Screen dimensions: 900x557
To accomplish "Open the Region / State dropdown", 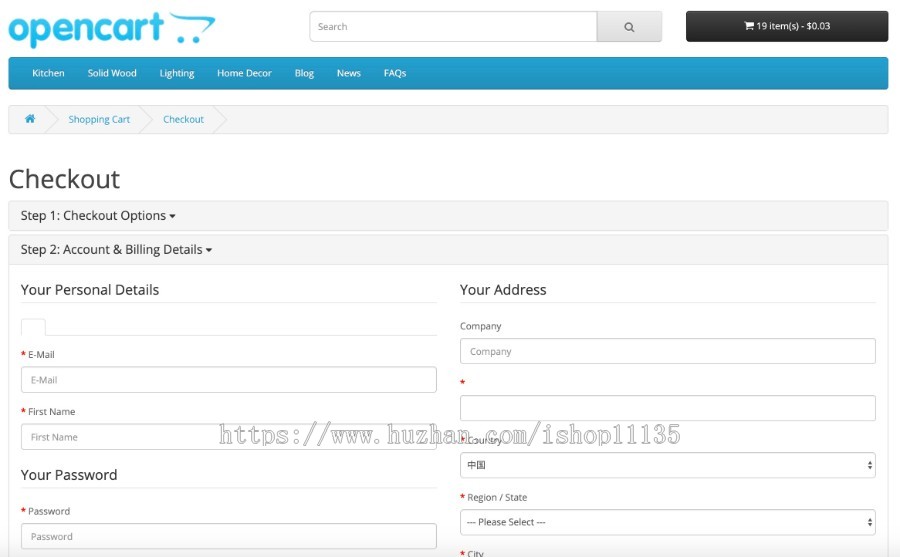I will tap(668, 522).
